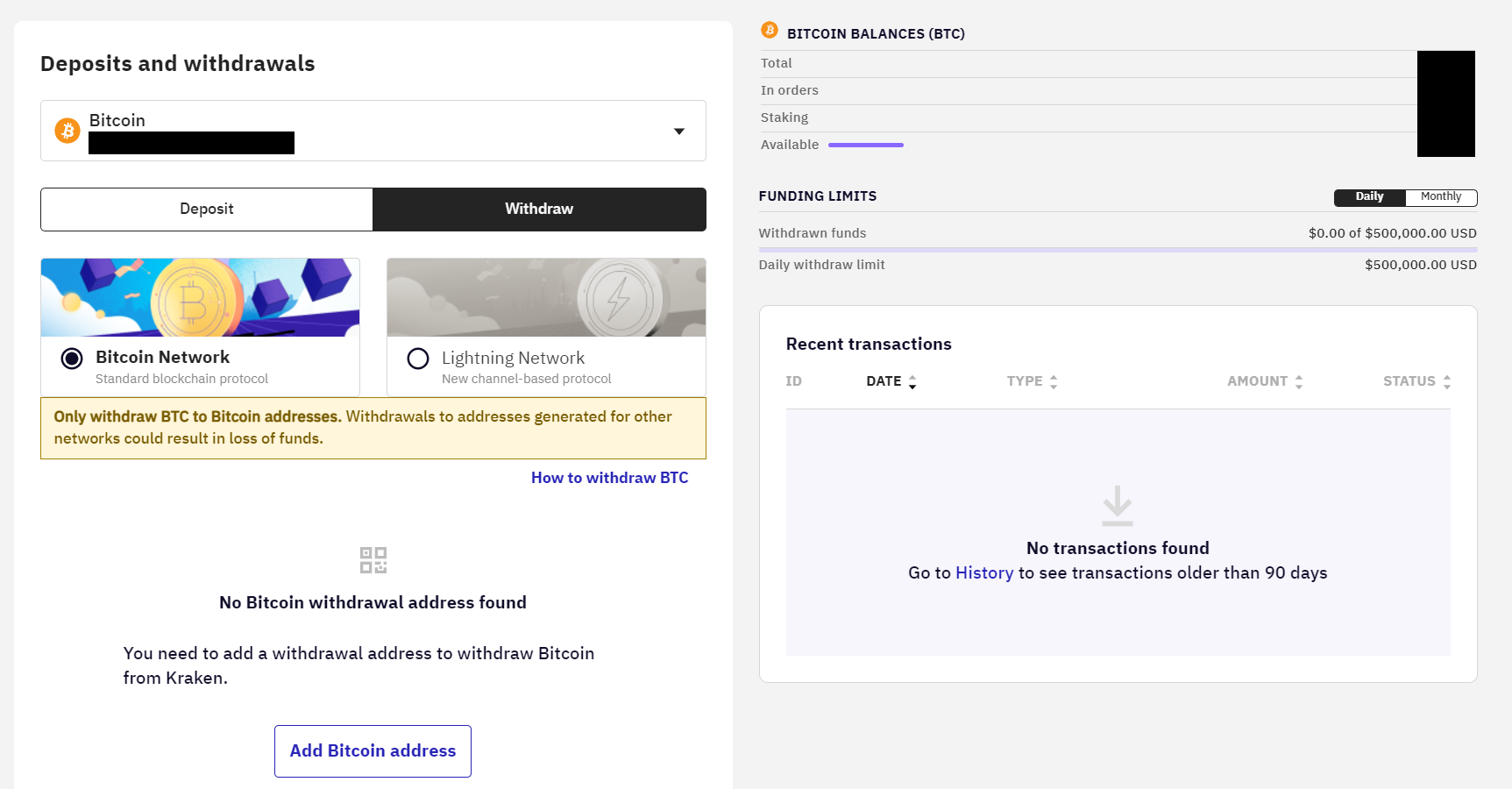The height and width of the screenshot is (789, 1512).
Task: Click the FUNDING LIMITS heading
Action: click(x=818, y=196)
